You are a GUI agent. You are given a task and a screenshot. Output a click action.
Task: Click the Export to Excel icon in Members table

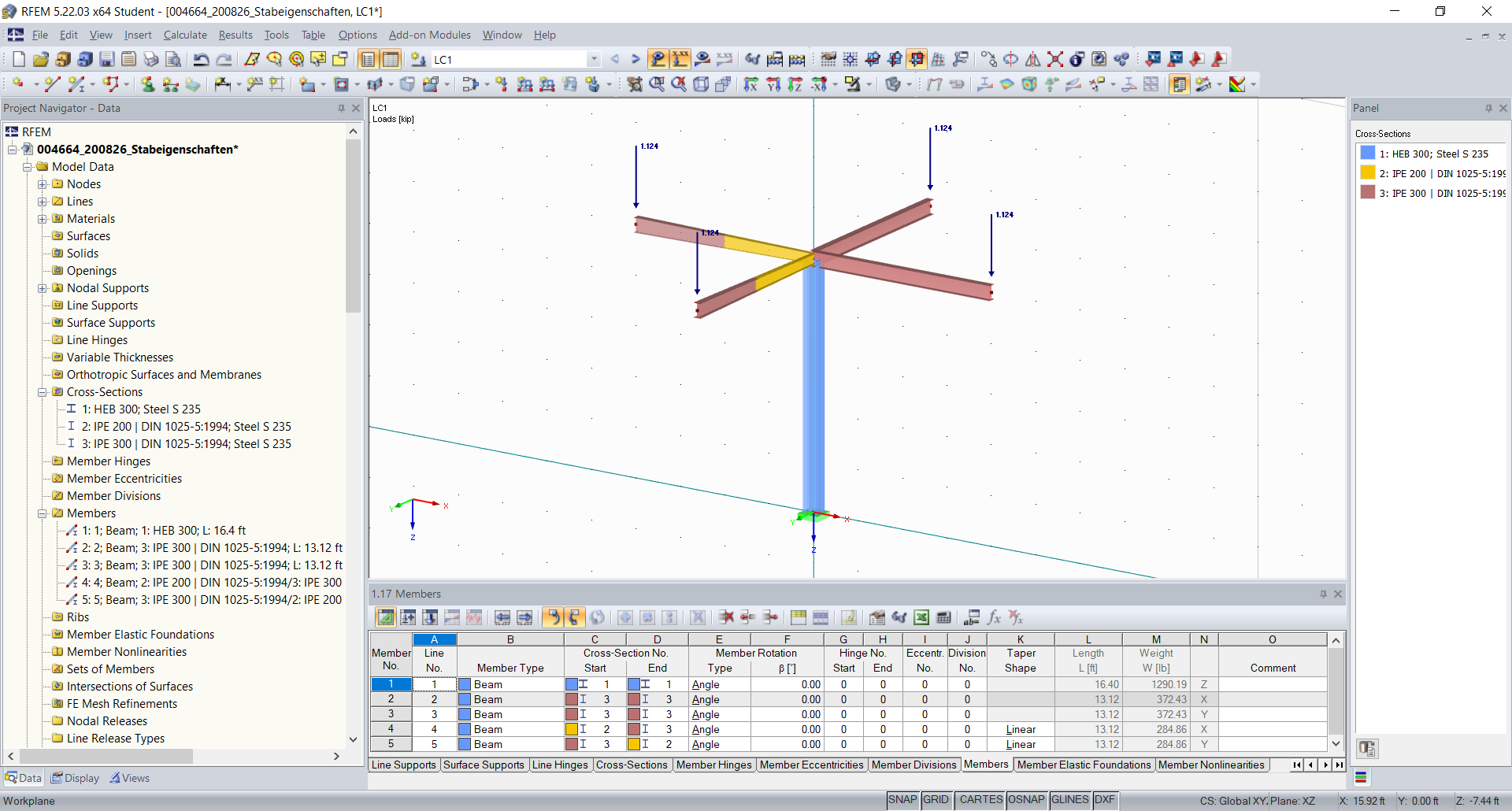922,617
